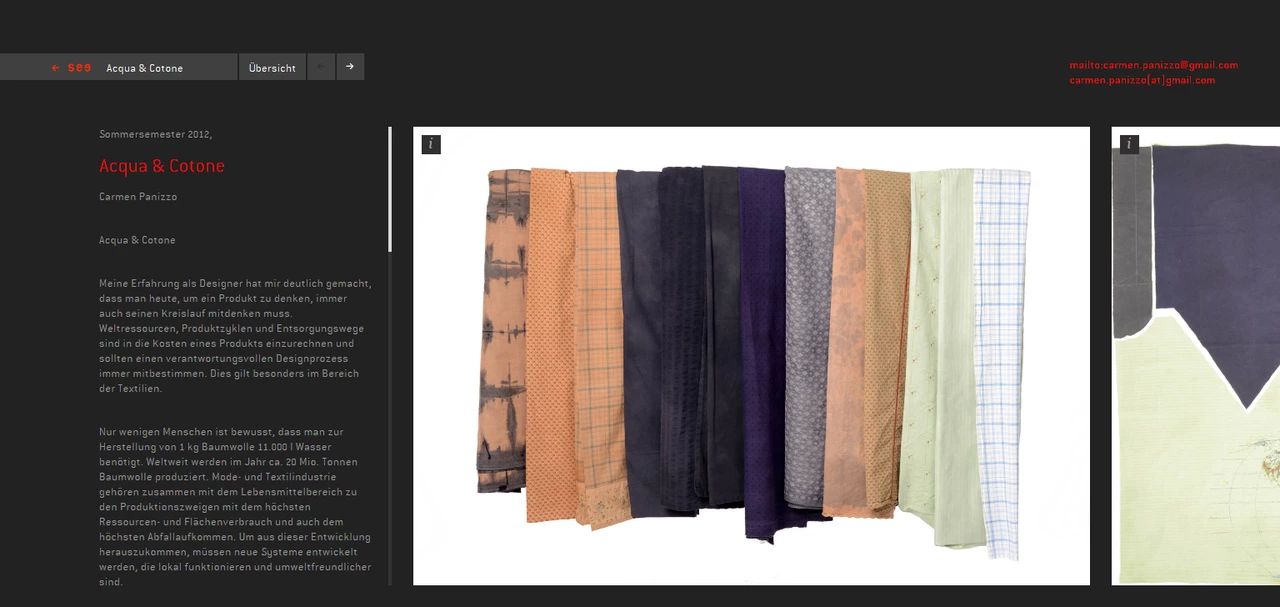Image resolution: width=1280 pixels, height=607 pixels.
Task: Click the paragraph starting 'Nur wenigen Menschen'
Action: pos(235,506)
